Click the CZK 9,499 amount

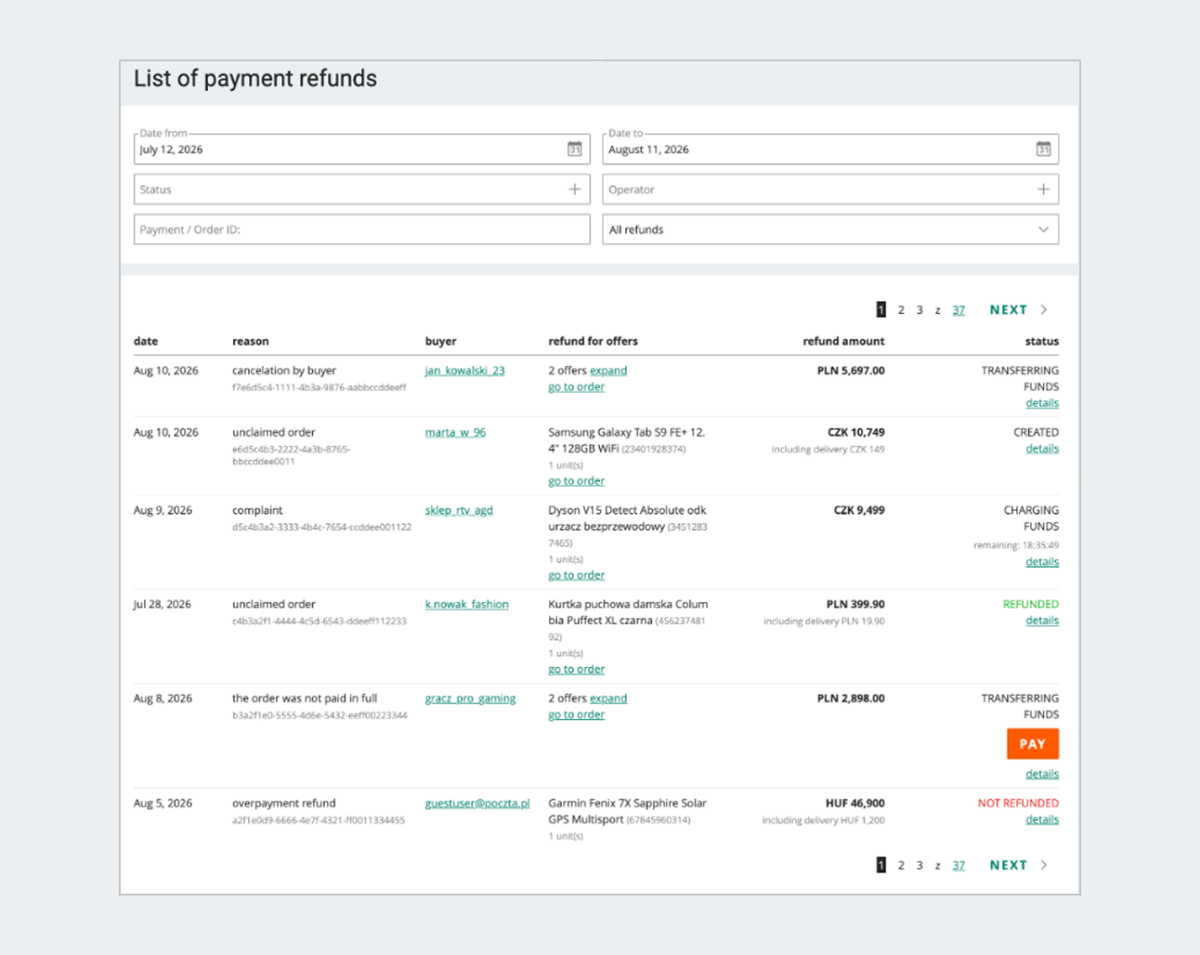[859, 510]
